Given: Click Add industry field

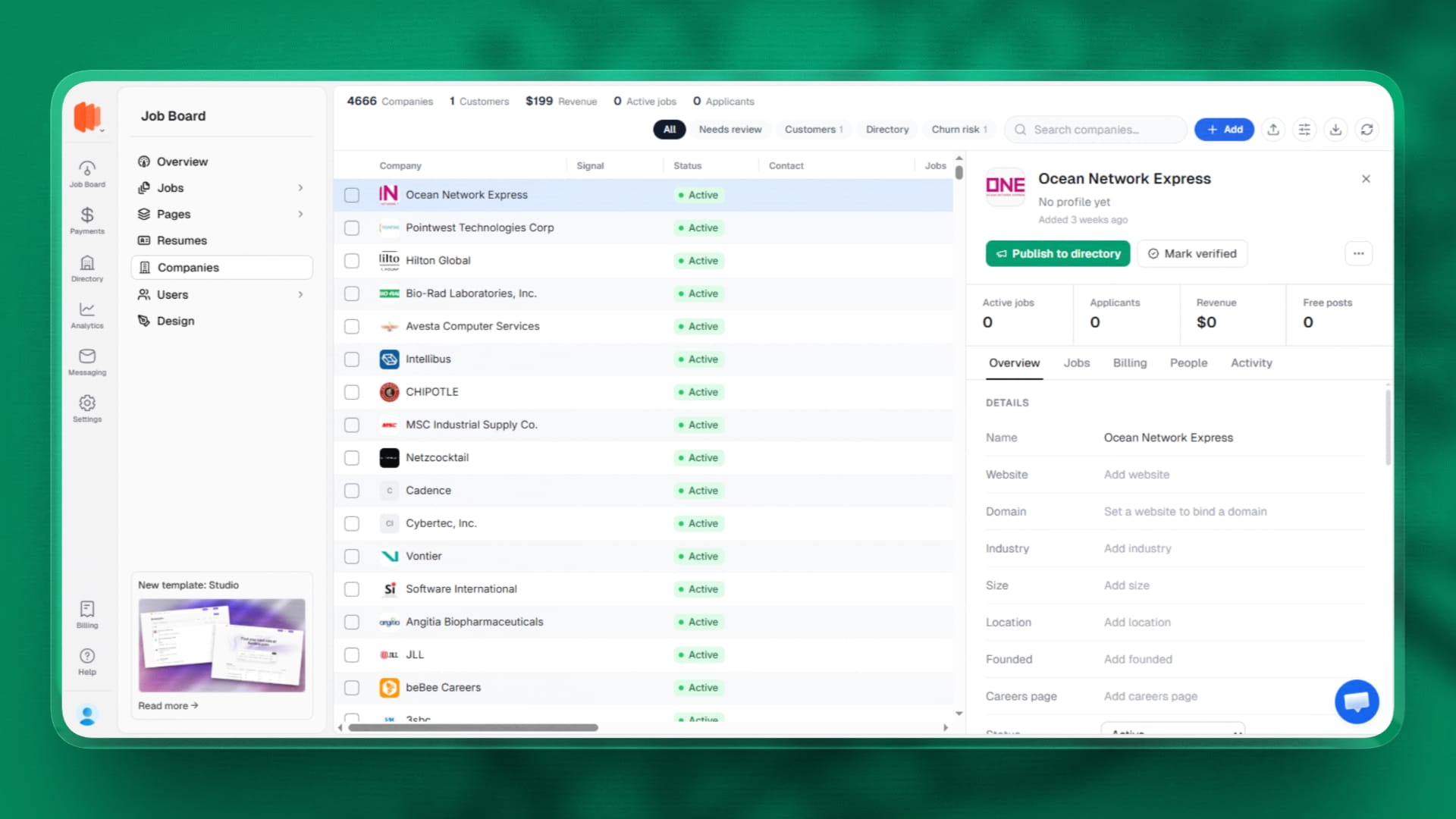Looking at the screenshot, I should click(1137, 548).
